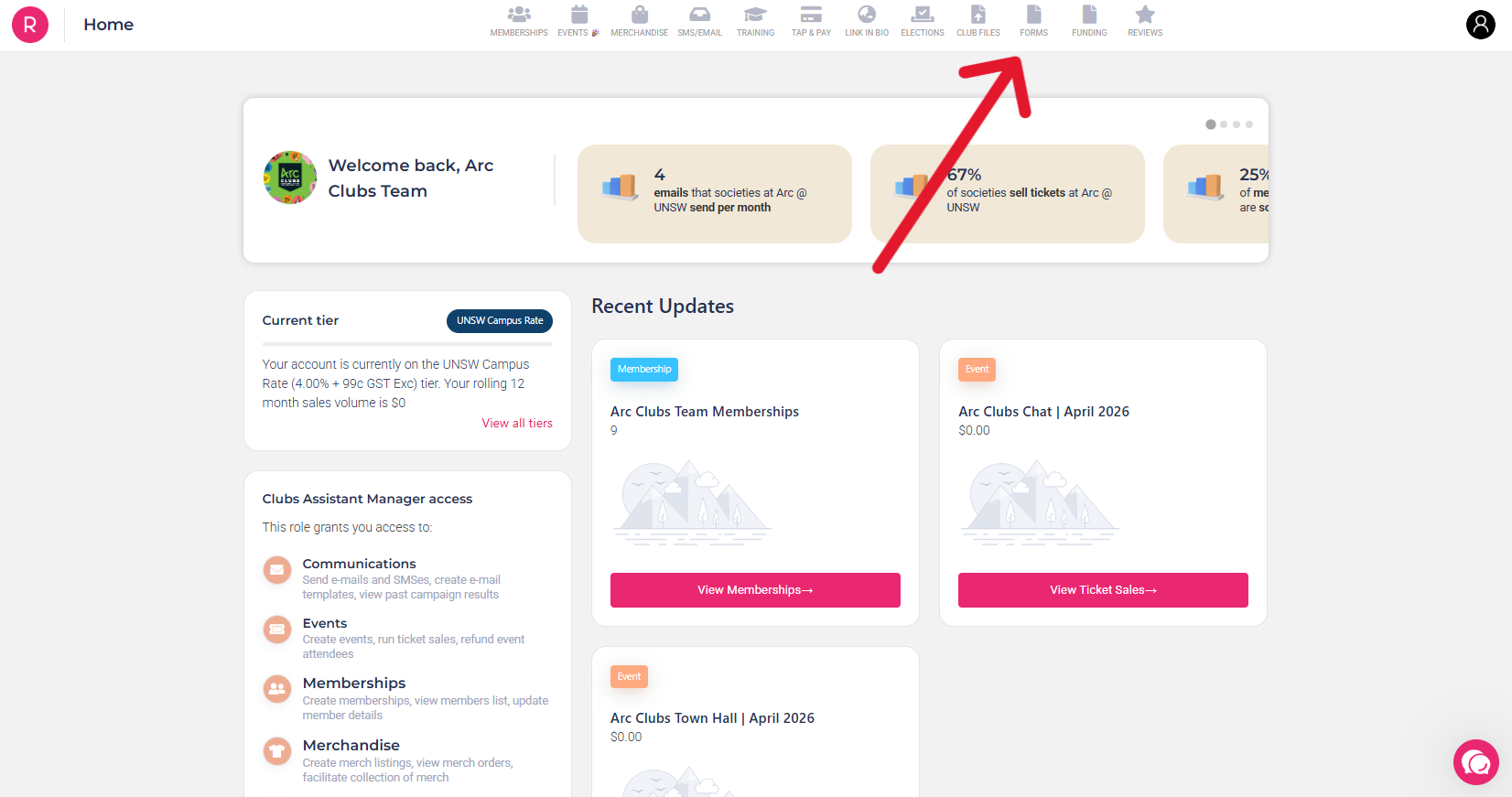Jump to the third carousel dot in welcome banner

coord(1237,124)
